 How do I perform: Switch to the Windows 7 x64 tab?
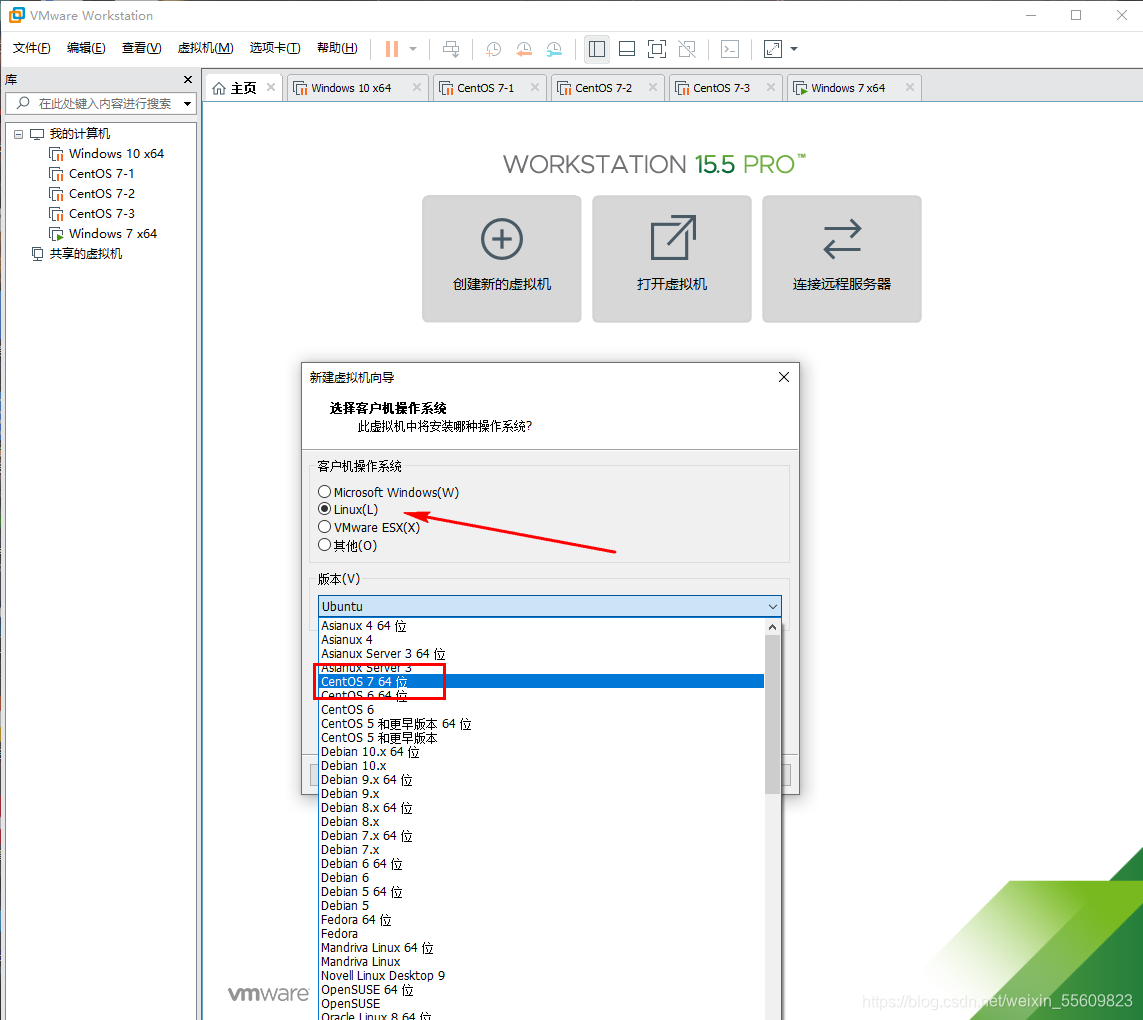coord(848,88)
